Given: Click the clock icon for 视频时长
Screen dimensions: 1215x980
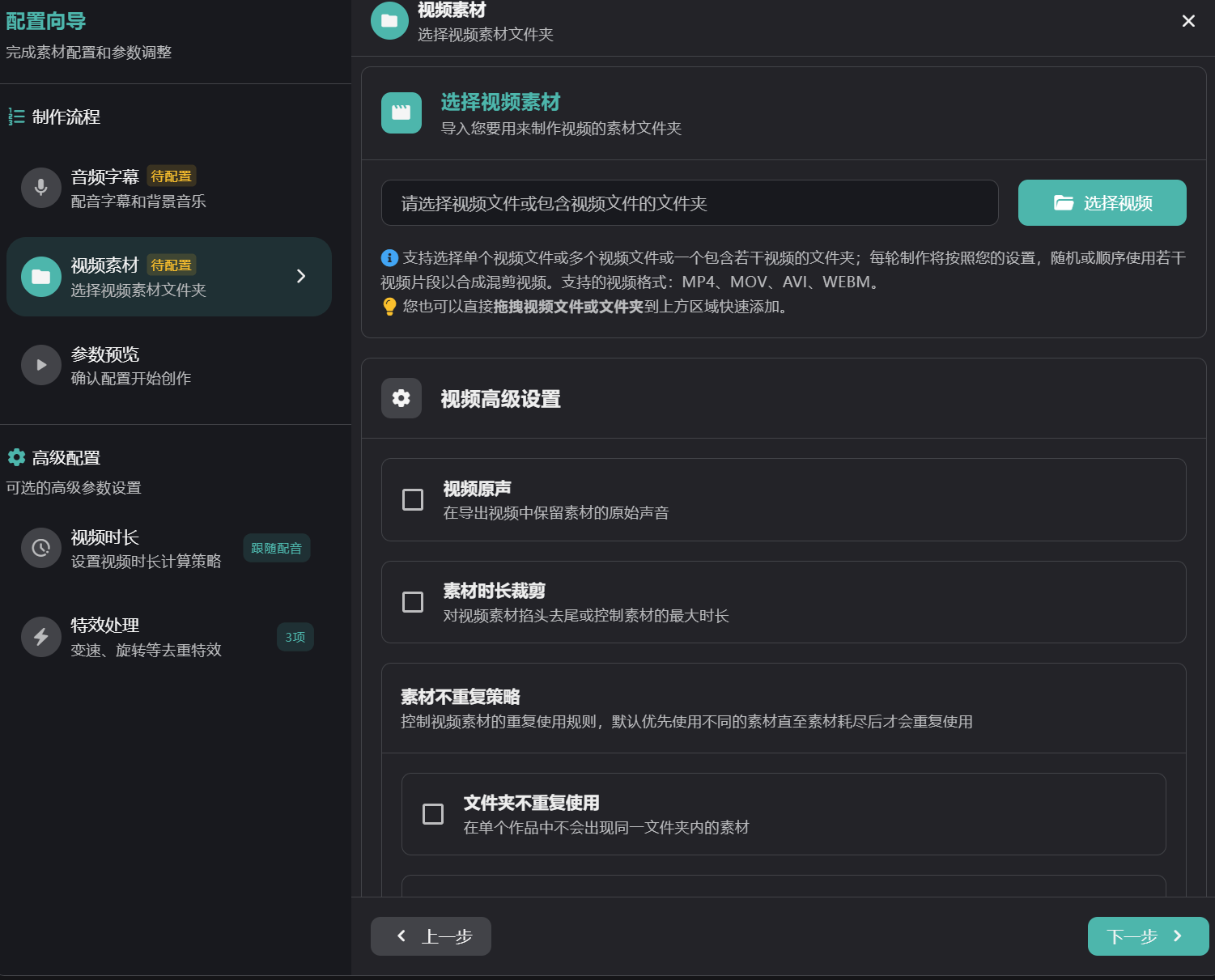Looking at the screenshot, I should coord(41,548).
